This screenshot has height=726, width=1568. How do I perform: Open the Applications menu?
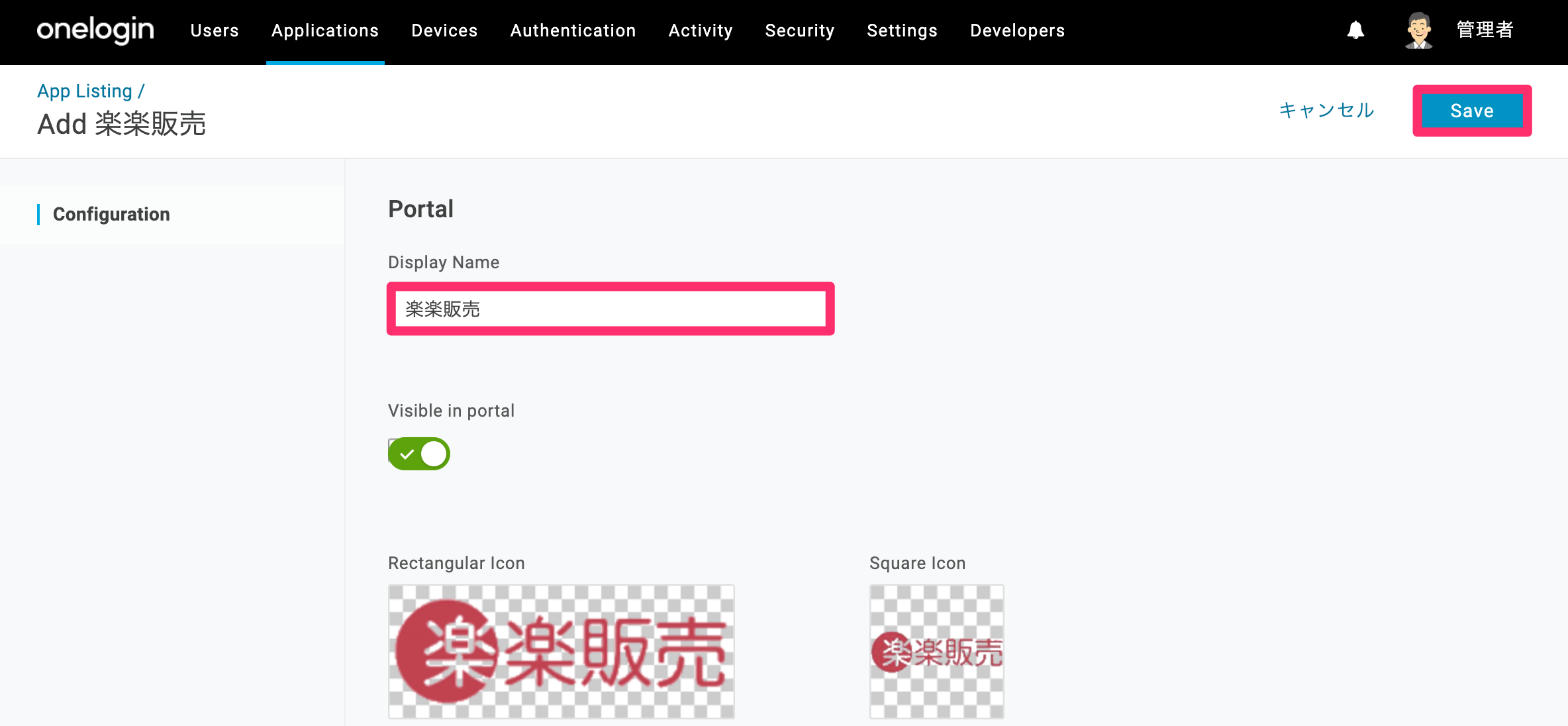(x=325, y=30)
